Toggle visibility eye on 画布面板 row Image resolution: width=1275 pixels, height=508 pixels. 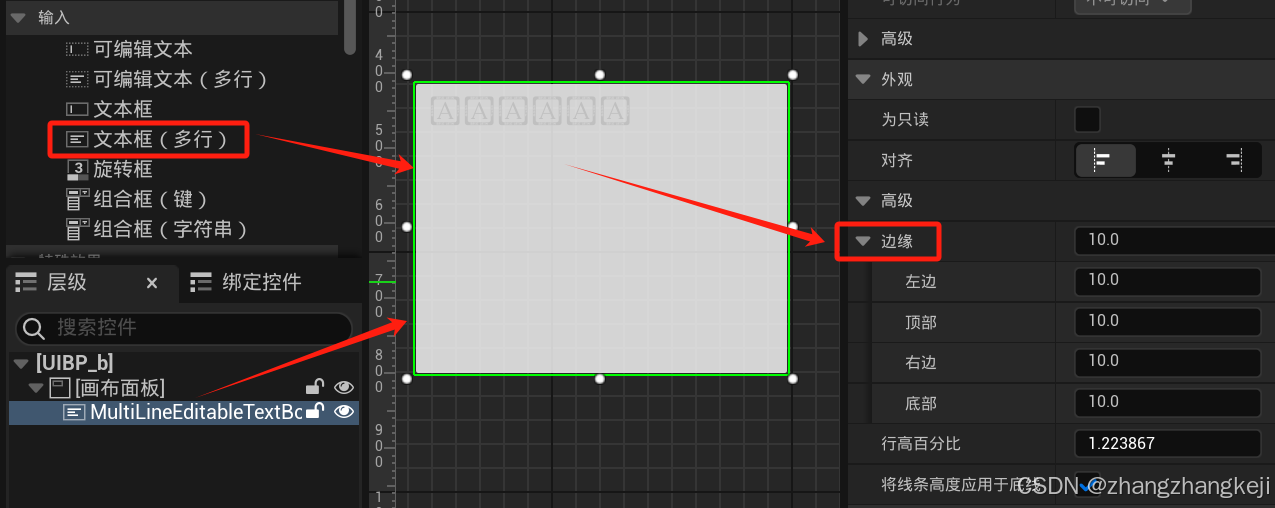(x=344, y=387)
